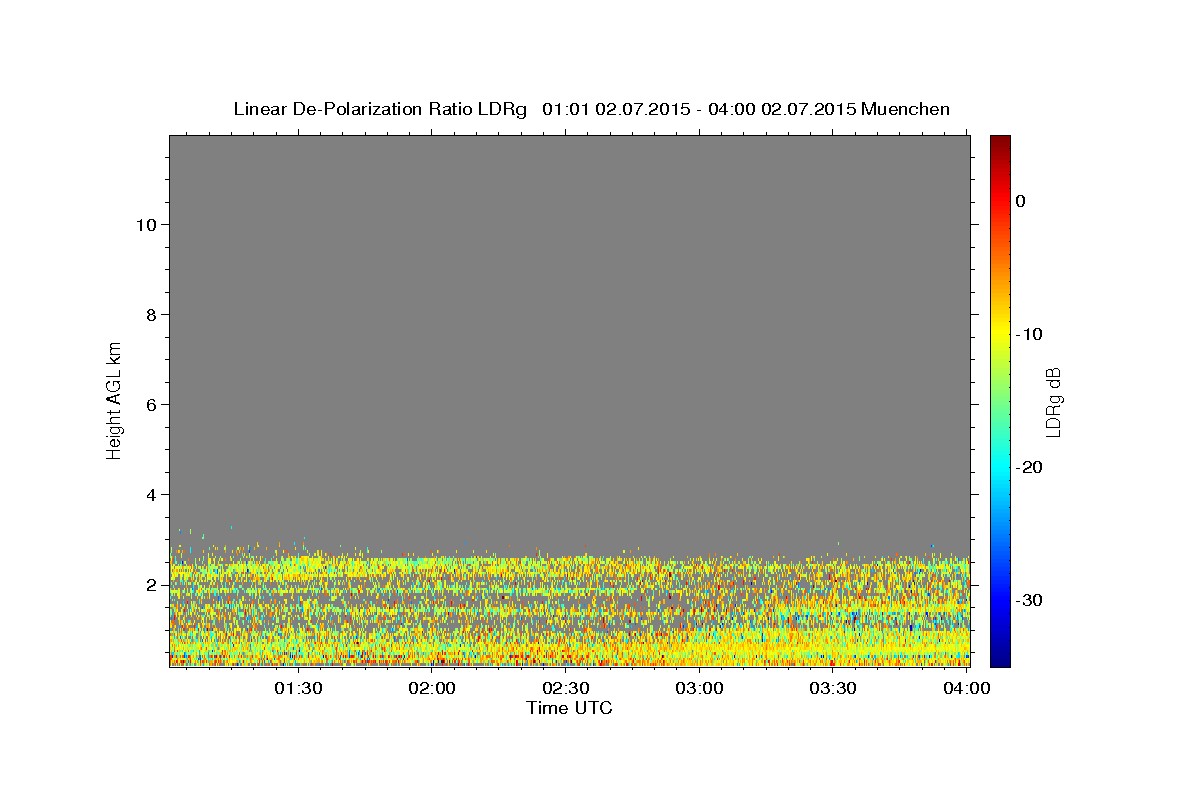Click the height tick label 2
The image size is (1200, 800).
coord(151,584)
